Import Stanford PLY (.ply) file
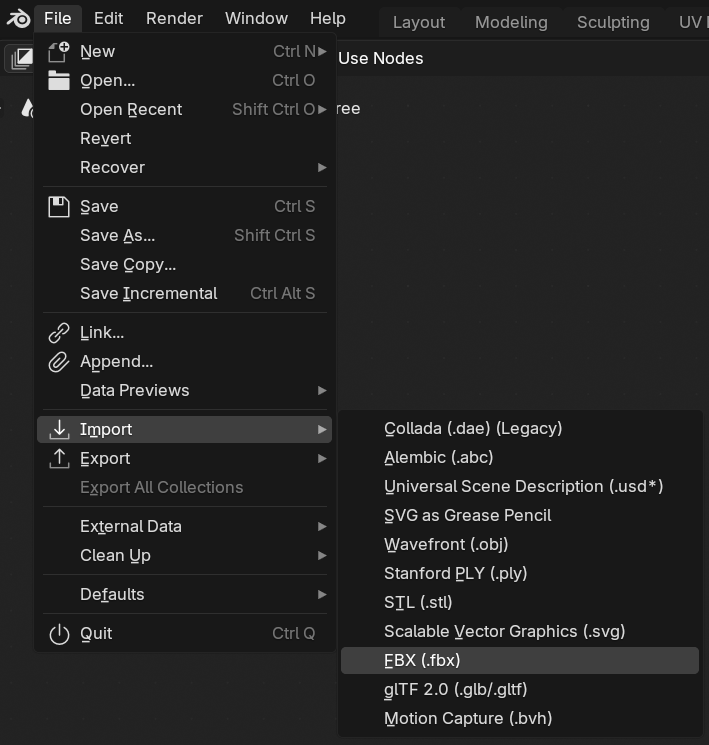This screenshot has width=709, height=745. coord(520,573)
